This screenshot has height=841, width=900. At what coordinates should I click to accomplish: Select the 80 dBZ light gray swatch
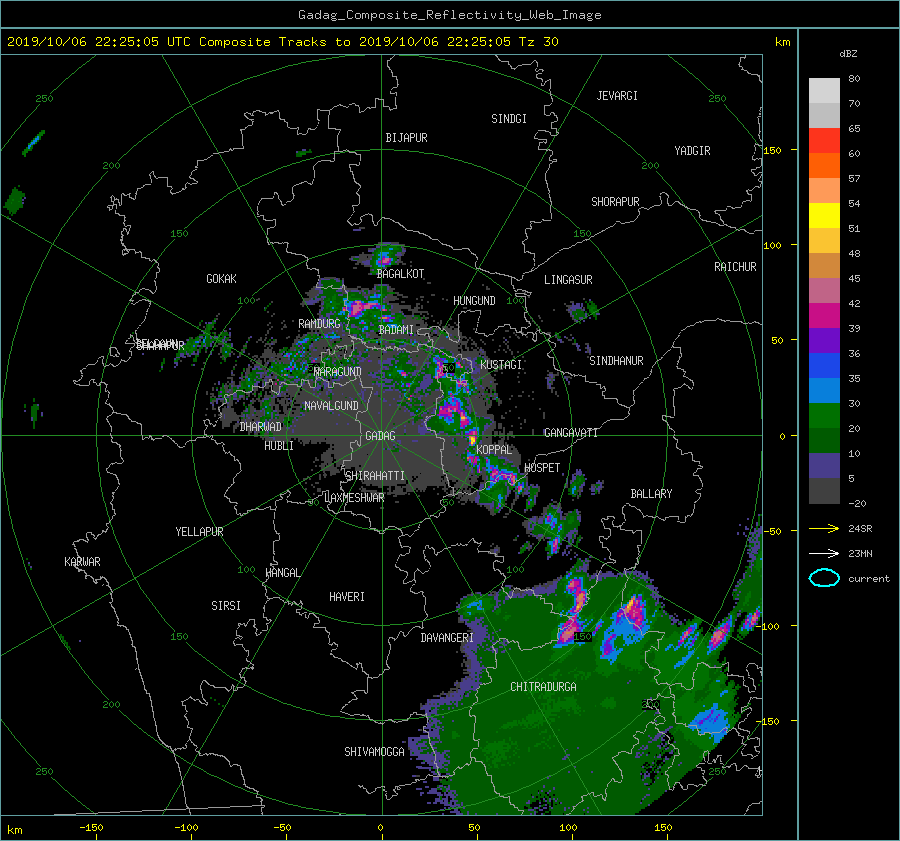pyautogui.click(x=824, y=90)
